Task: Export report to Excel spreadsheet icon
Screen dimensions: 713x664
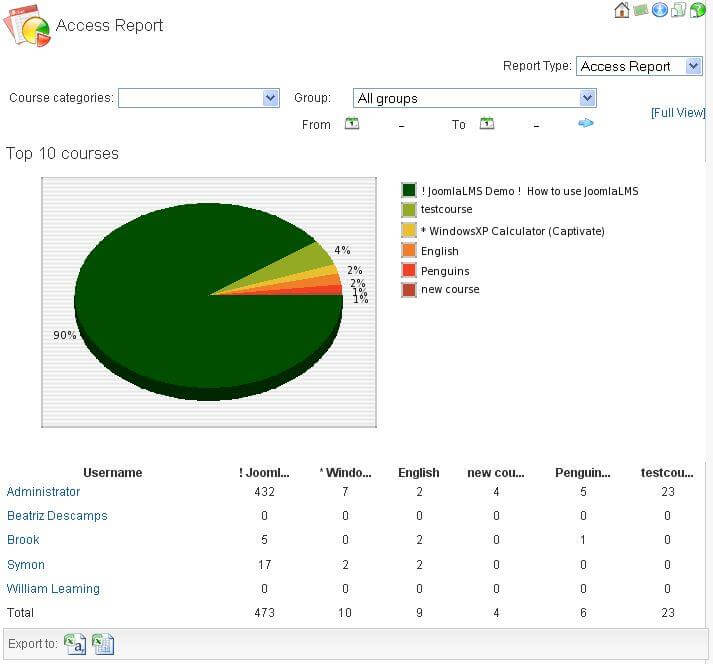Action: 103,644
